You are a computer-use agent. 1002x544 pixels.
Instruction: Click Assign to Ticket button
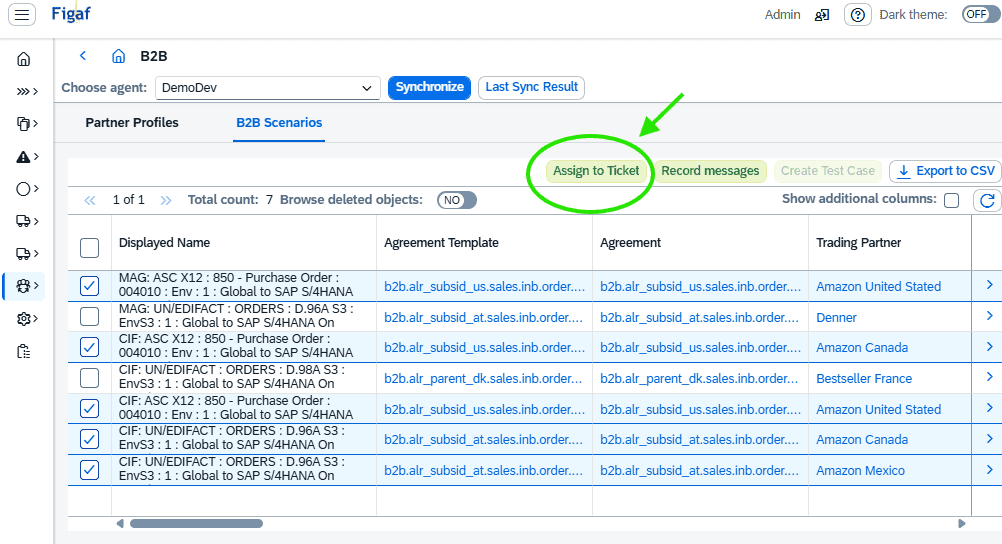[596, 171]
